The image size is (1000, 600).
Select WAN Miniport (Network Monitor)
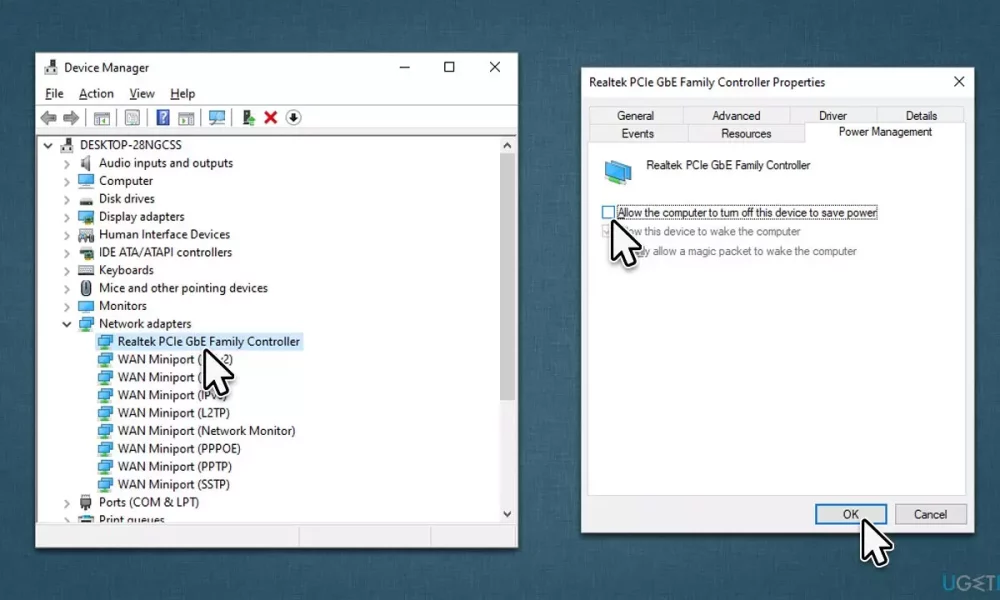[x=207, y=431]
